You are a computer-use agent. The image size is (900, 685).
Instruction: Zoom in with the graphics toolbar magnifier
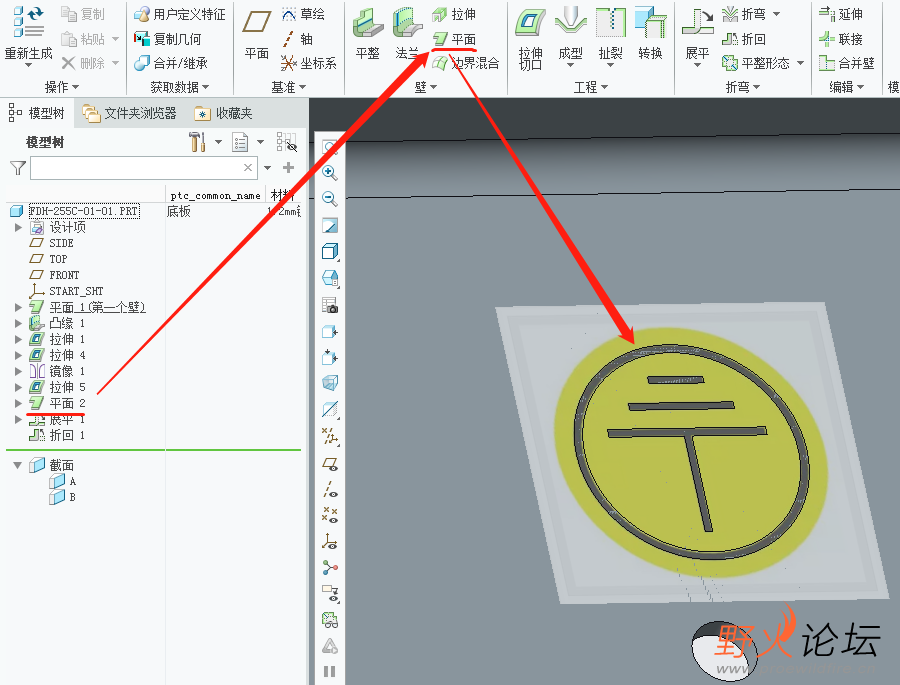coord(329,172)
